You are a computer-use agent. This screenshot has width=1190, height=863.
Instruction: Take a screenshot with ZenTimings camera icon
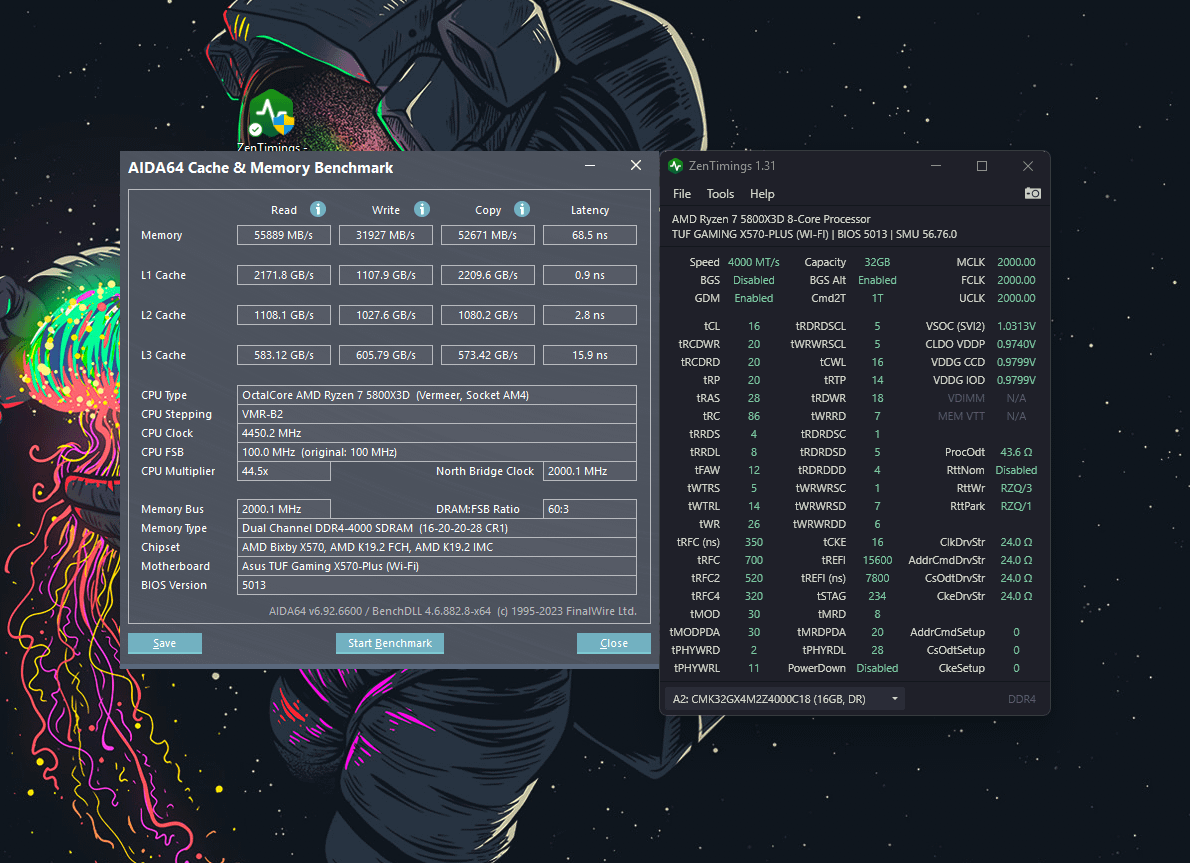[1032, 194]
